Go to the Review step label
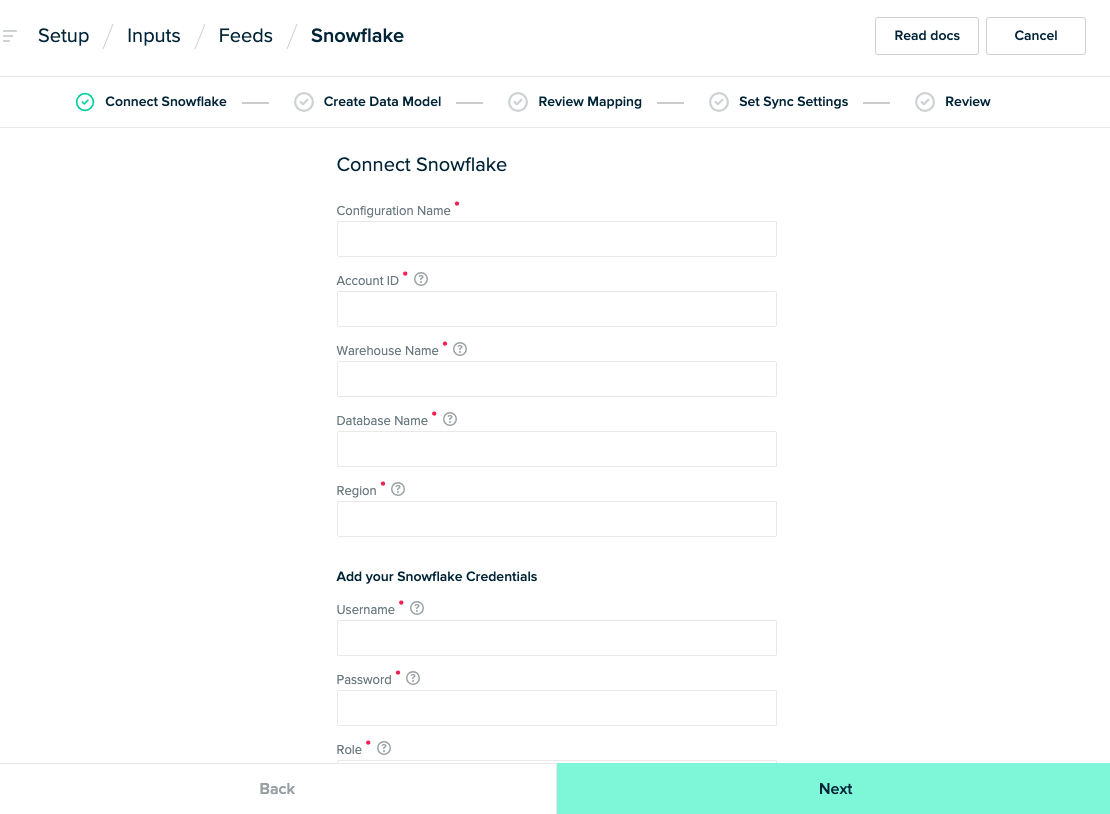 pos(968,102)
